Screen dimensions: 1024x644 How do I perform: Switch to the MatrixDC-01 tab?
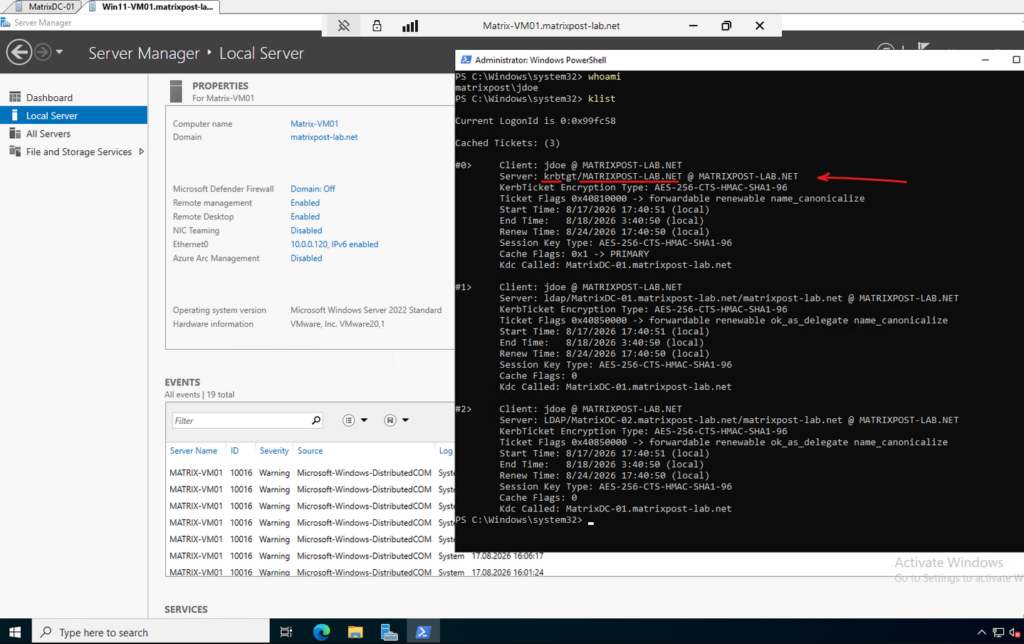click(44, 7)
